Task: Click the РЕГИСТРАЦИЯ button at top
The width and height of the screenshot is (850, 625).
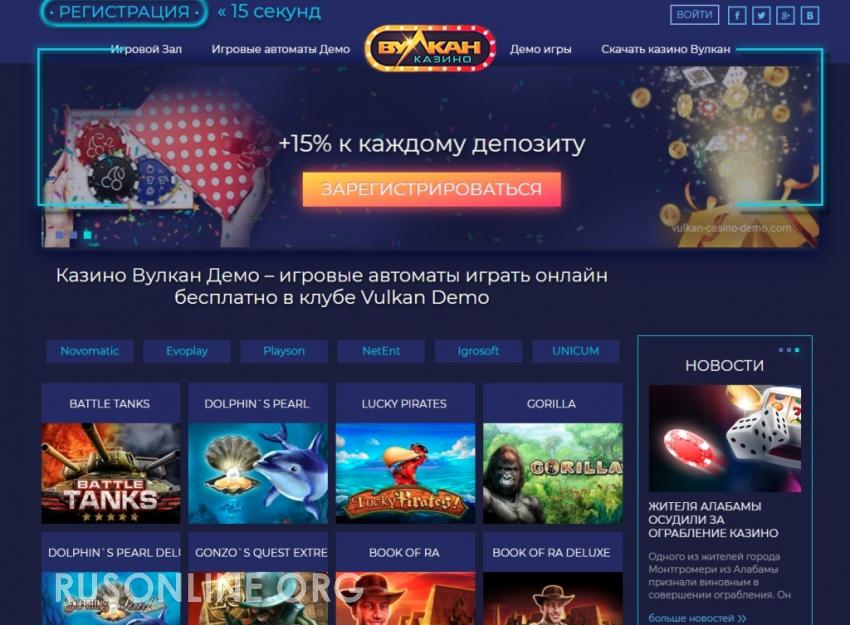Action: [x=124, y=12]
